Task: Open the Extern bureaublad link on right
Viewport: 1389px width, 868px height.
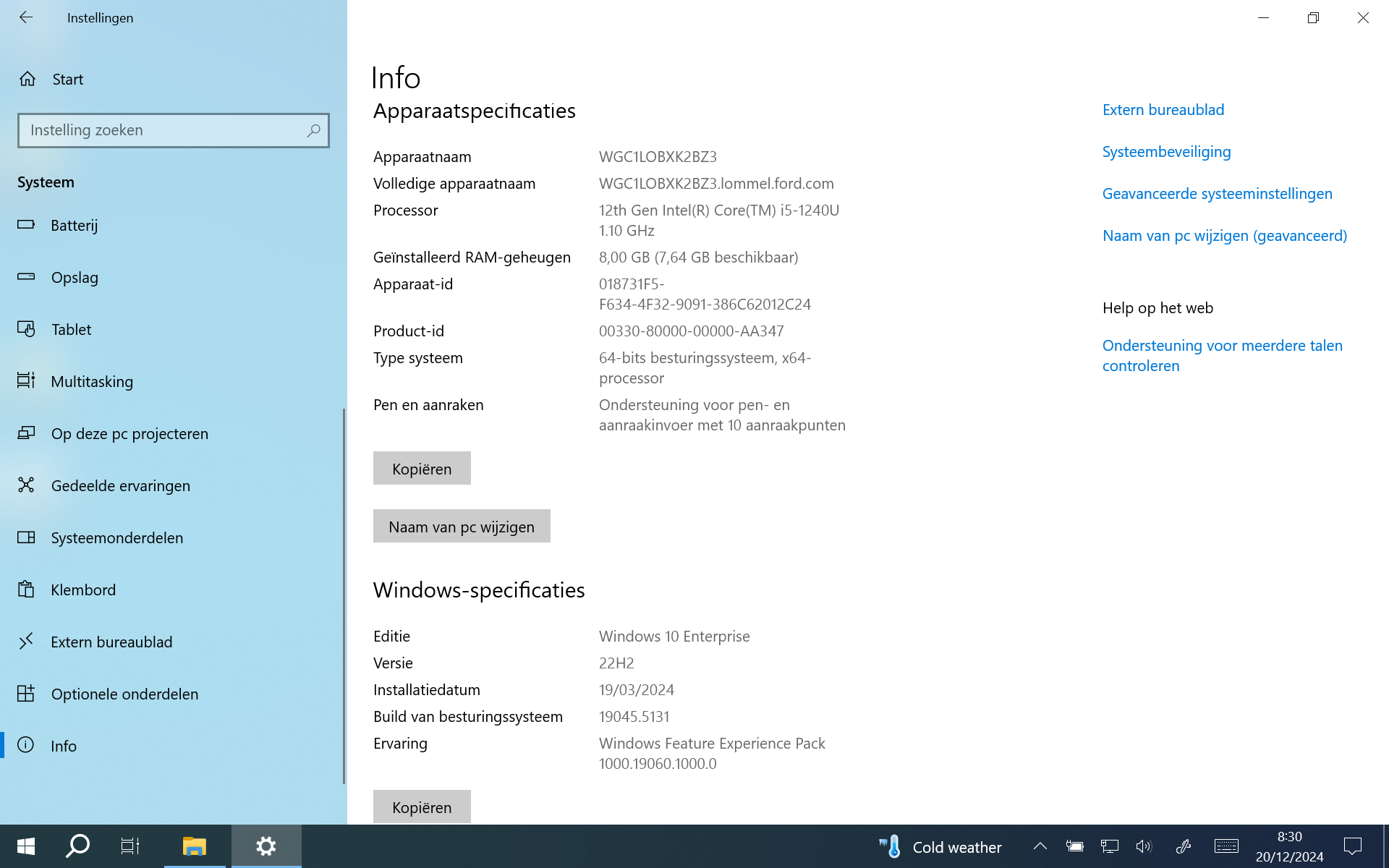Action: click(1163, 110)
